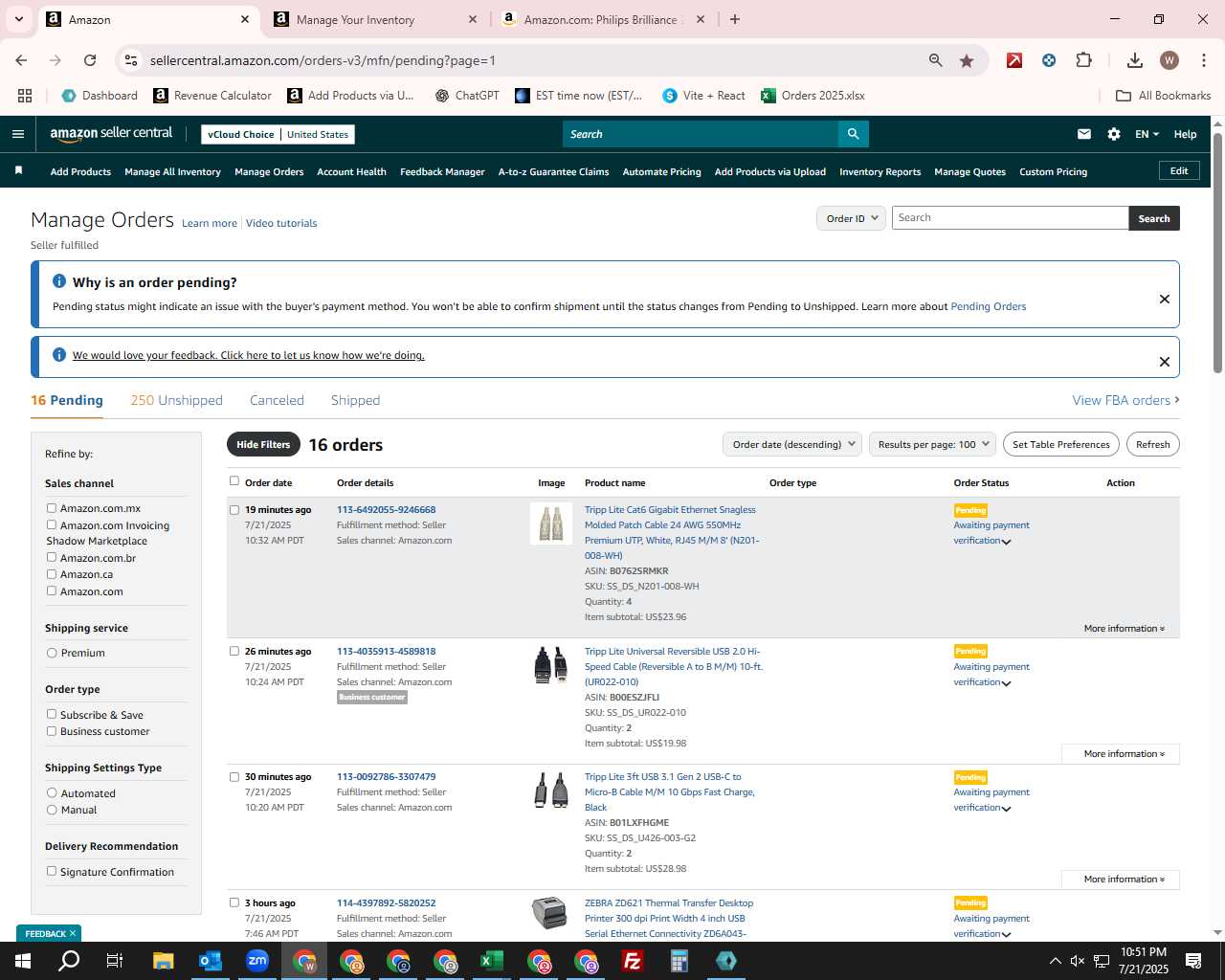Tick the select-all orders checkbox

coord(234,481)
